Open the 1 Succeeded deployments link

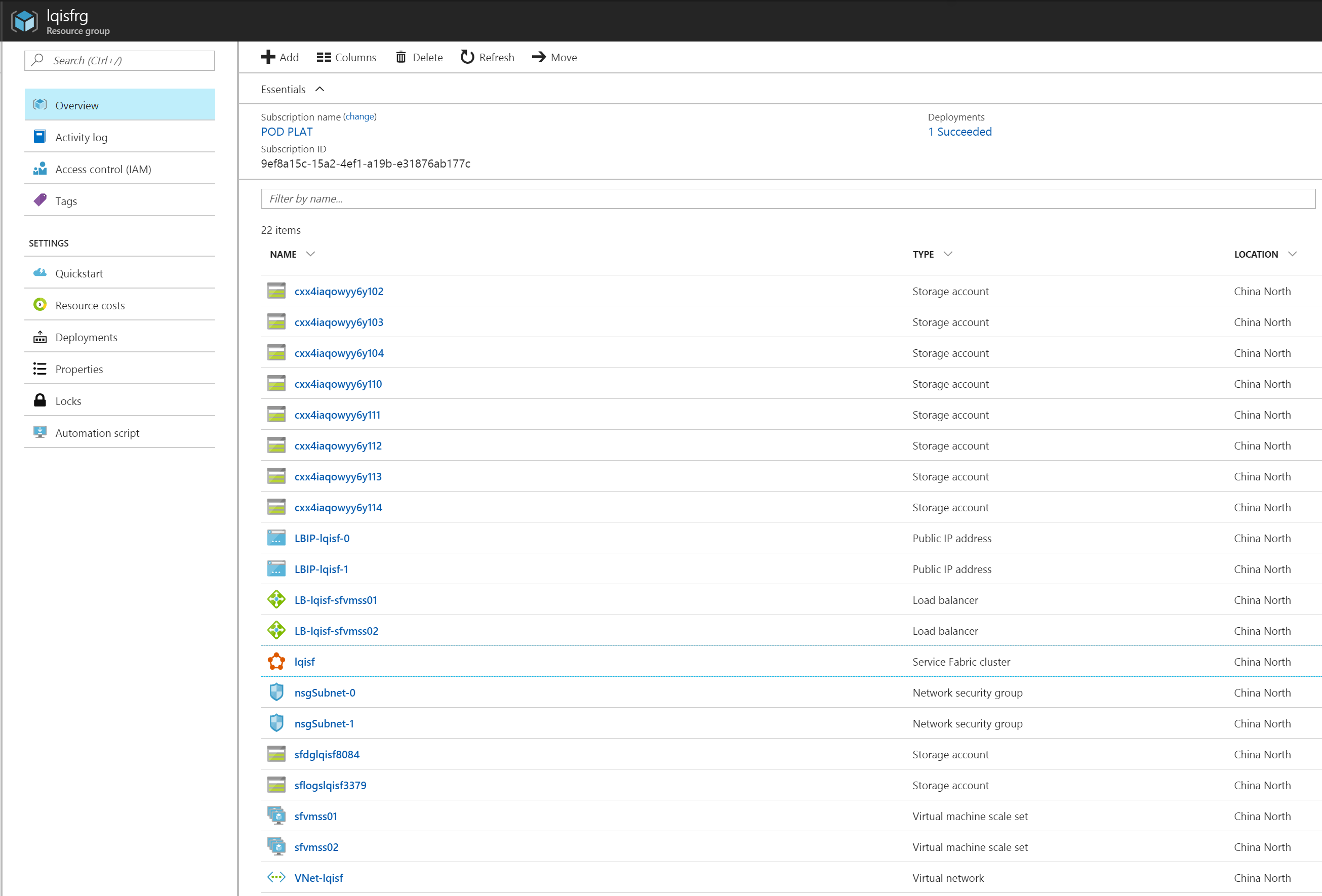(x=959, y=132)
